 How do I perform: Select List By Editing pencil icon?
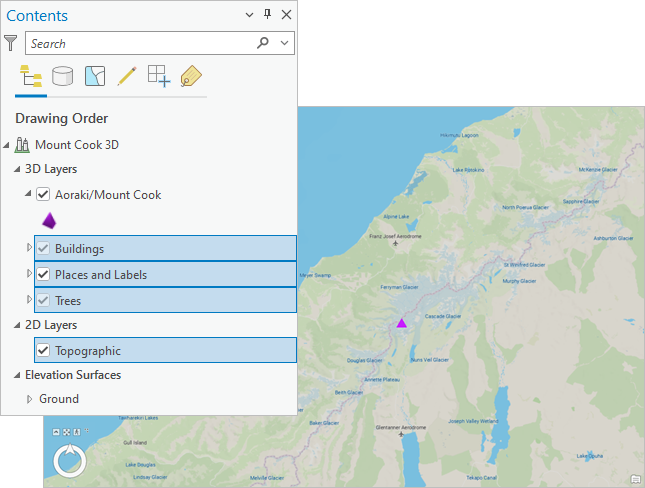127,76
